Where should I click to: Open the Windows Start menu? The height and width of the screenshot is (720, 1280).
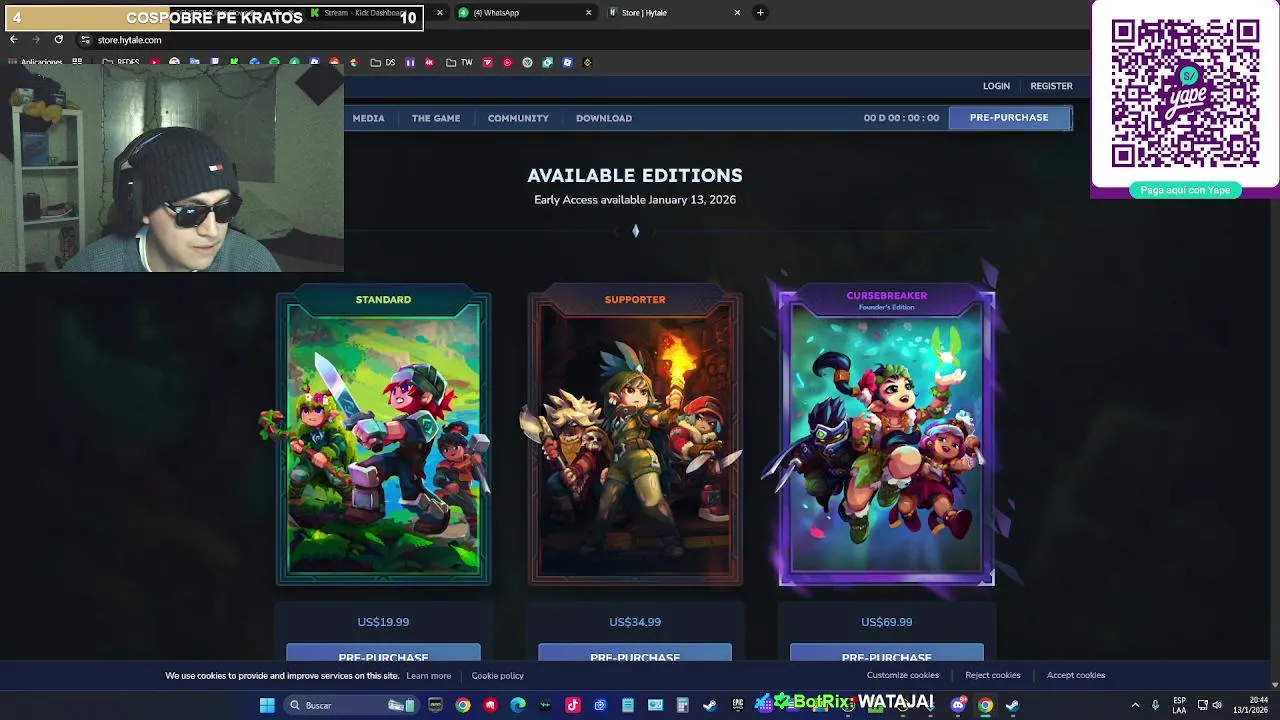267,705
